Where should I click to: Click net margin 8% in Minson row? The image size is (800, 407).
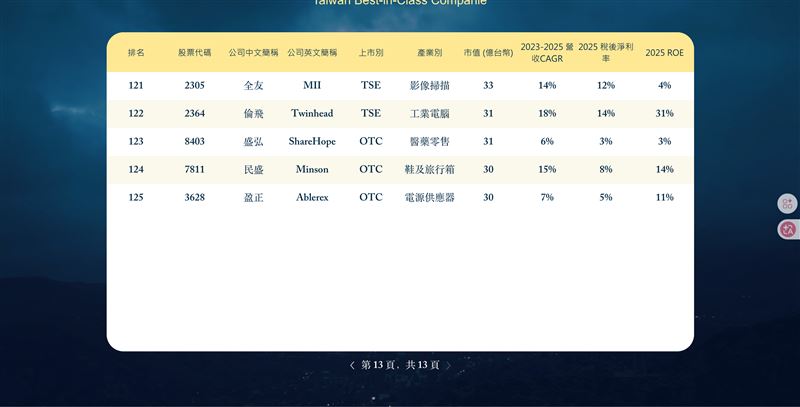click(606, 169)
